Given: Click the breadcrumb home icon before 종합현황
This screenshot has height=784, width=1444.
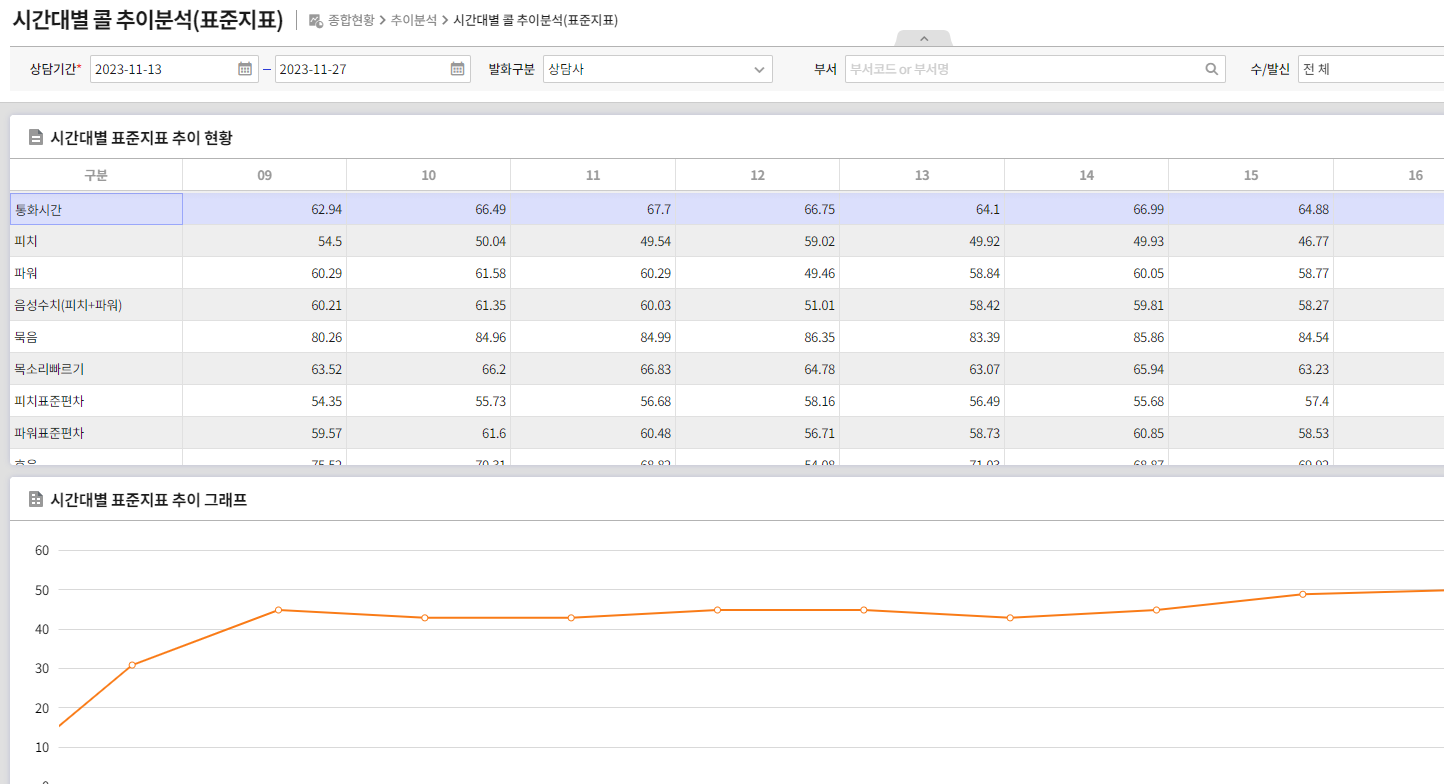Looking at the screenshot, I should (x=315, y=20).
